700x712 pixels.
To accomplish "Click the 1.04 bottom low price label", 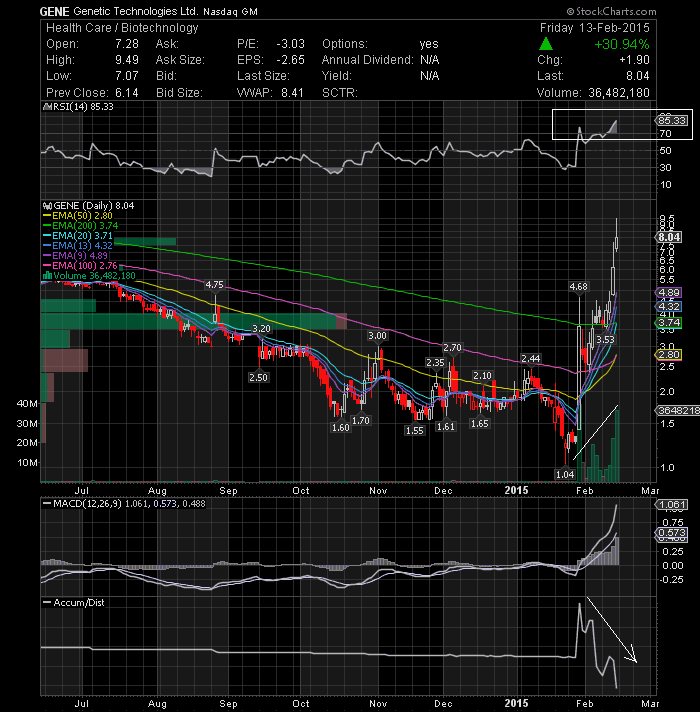I will (x=565, y=475).
